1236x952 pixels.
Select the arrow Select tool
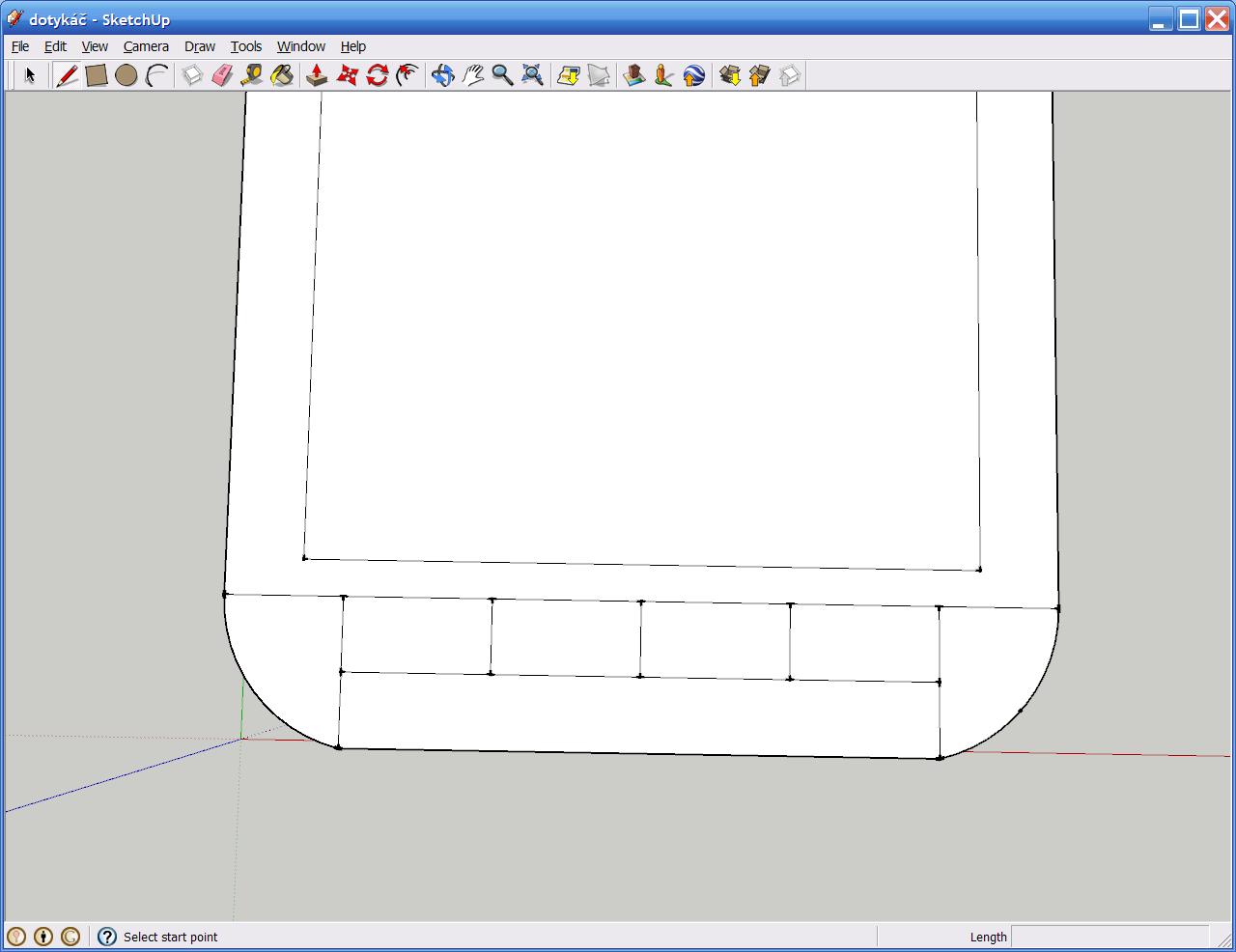point(29,75)
